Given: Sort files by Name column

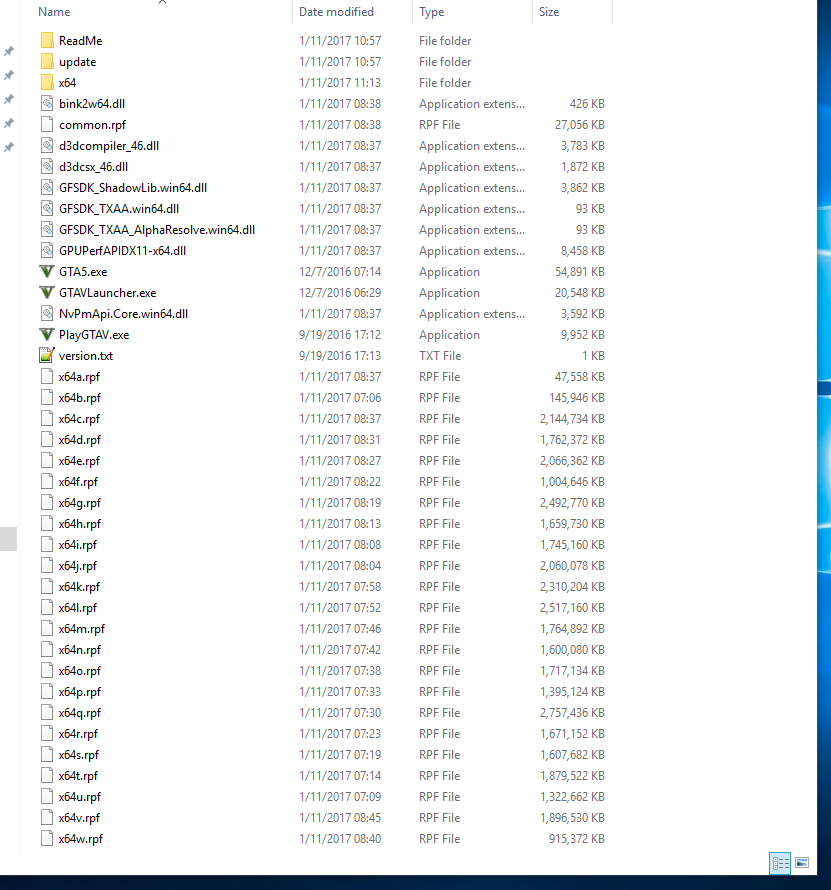Looking at the screenshot, I should coord(54,12).
